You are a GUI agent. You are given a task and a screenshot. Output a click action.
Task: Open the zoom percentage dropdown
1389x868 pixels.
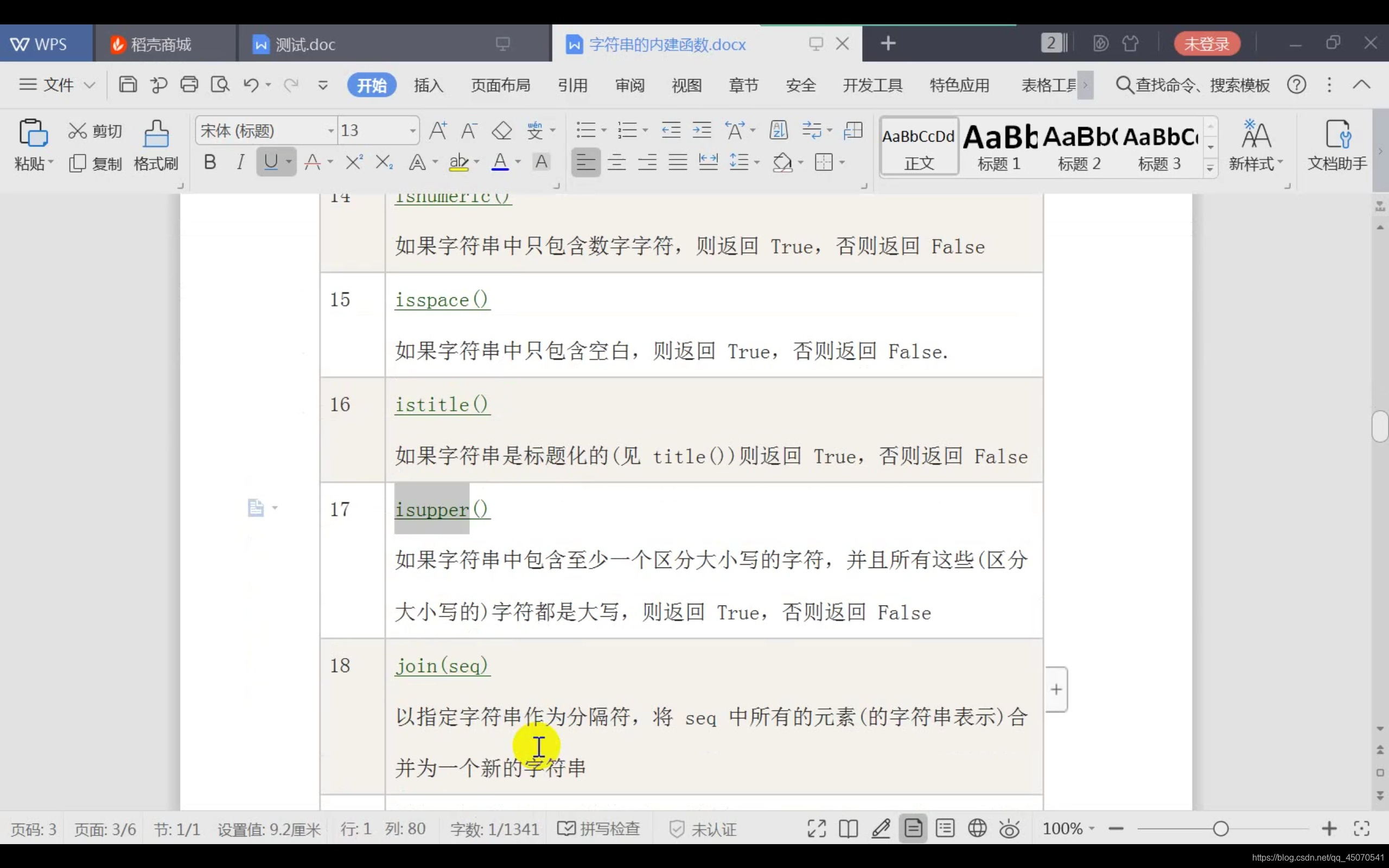[1092, 828]
